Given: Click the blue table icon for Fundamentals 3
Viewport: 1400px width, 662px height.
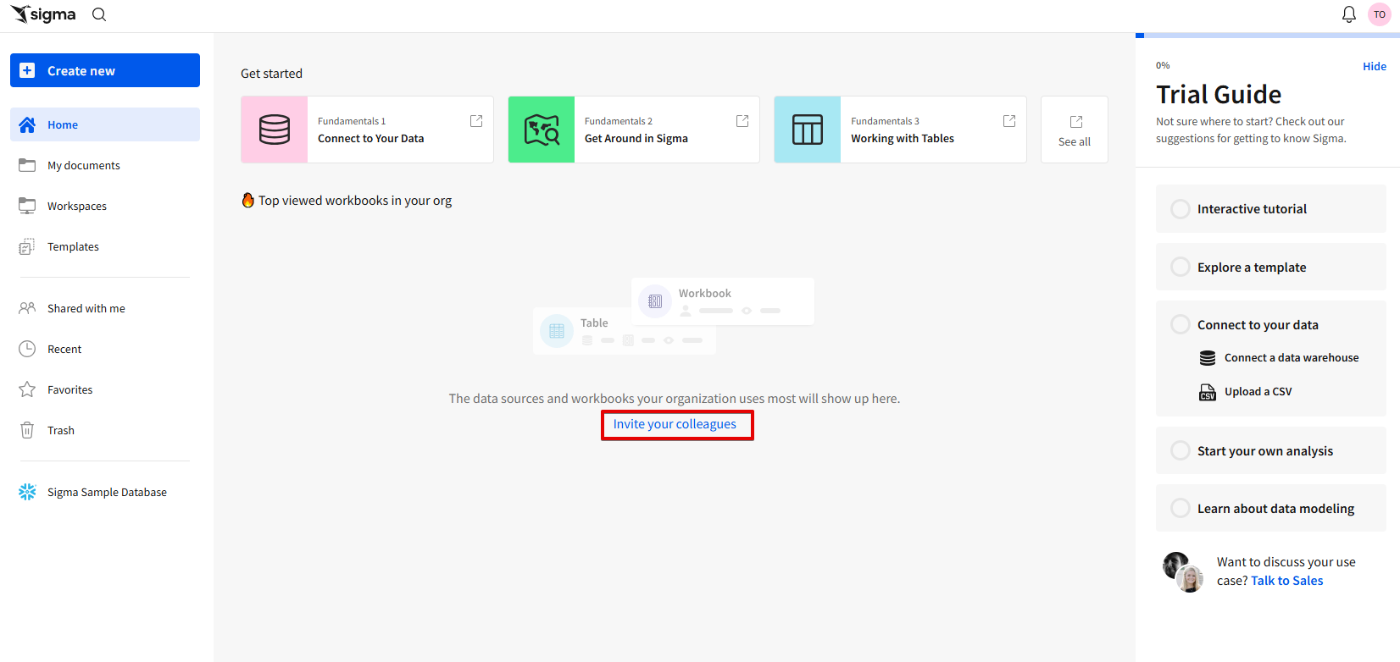Looking at the screenshot, I should click(x=807, y=130).
